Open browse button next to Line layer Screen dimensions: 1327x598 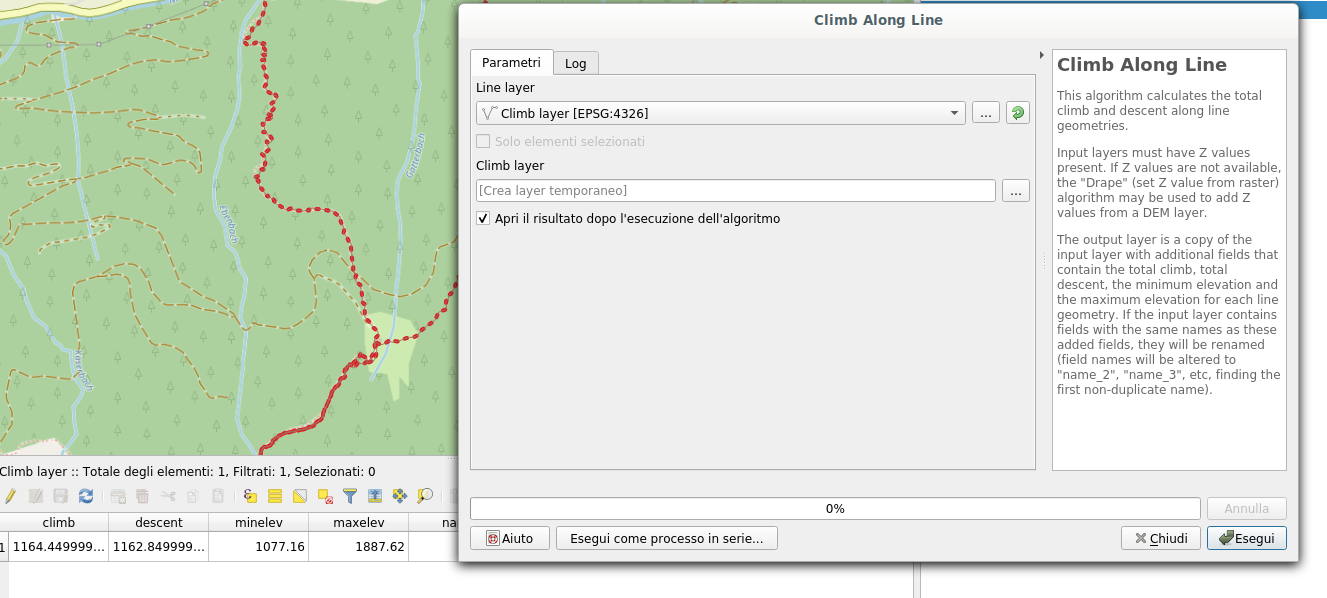(x=985, y=114)
